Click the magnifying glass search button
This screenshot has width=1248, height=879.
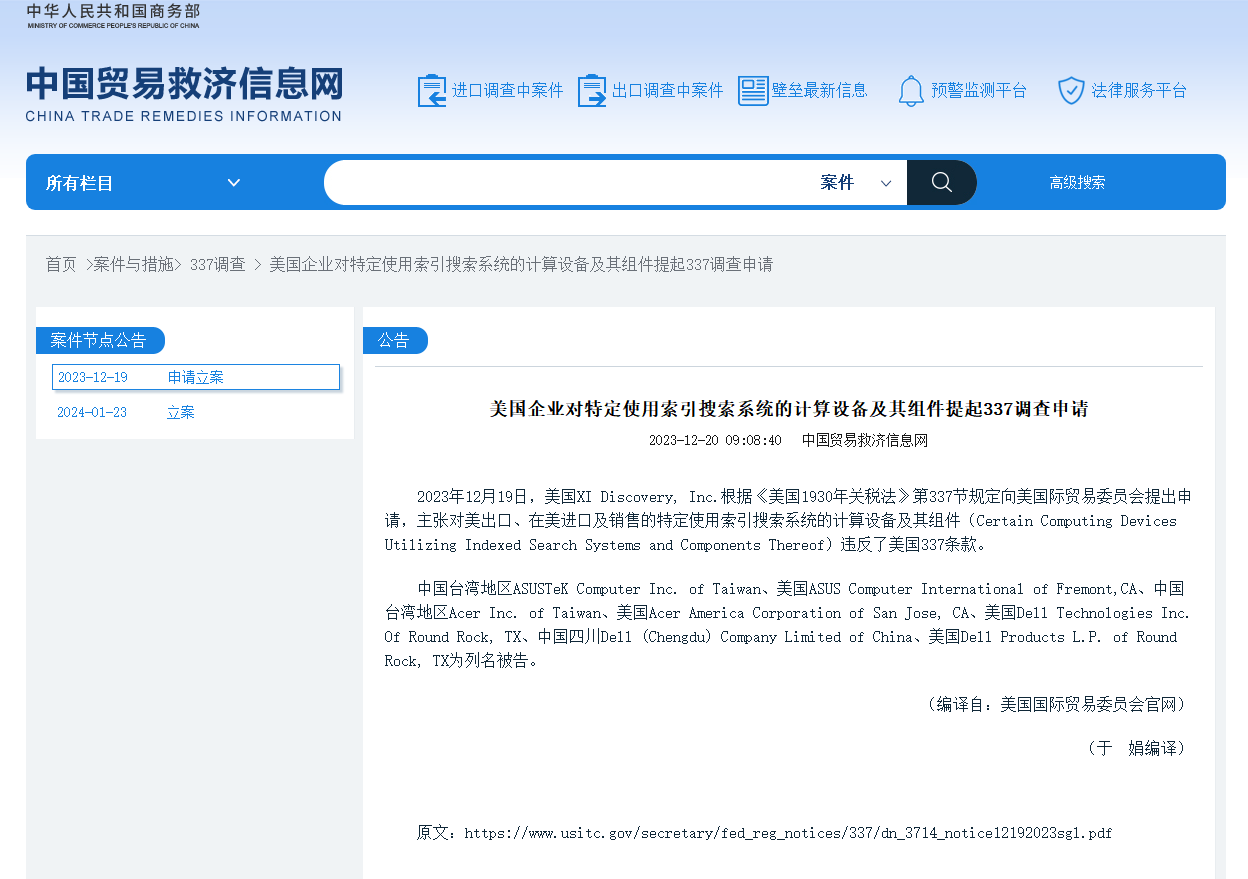click(x=941, y=182)
